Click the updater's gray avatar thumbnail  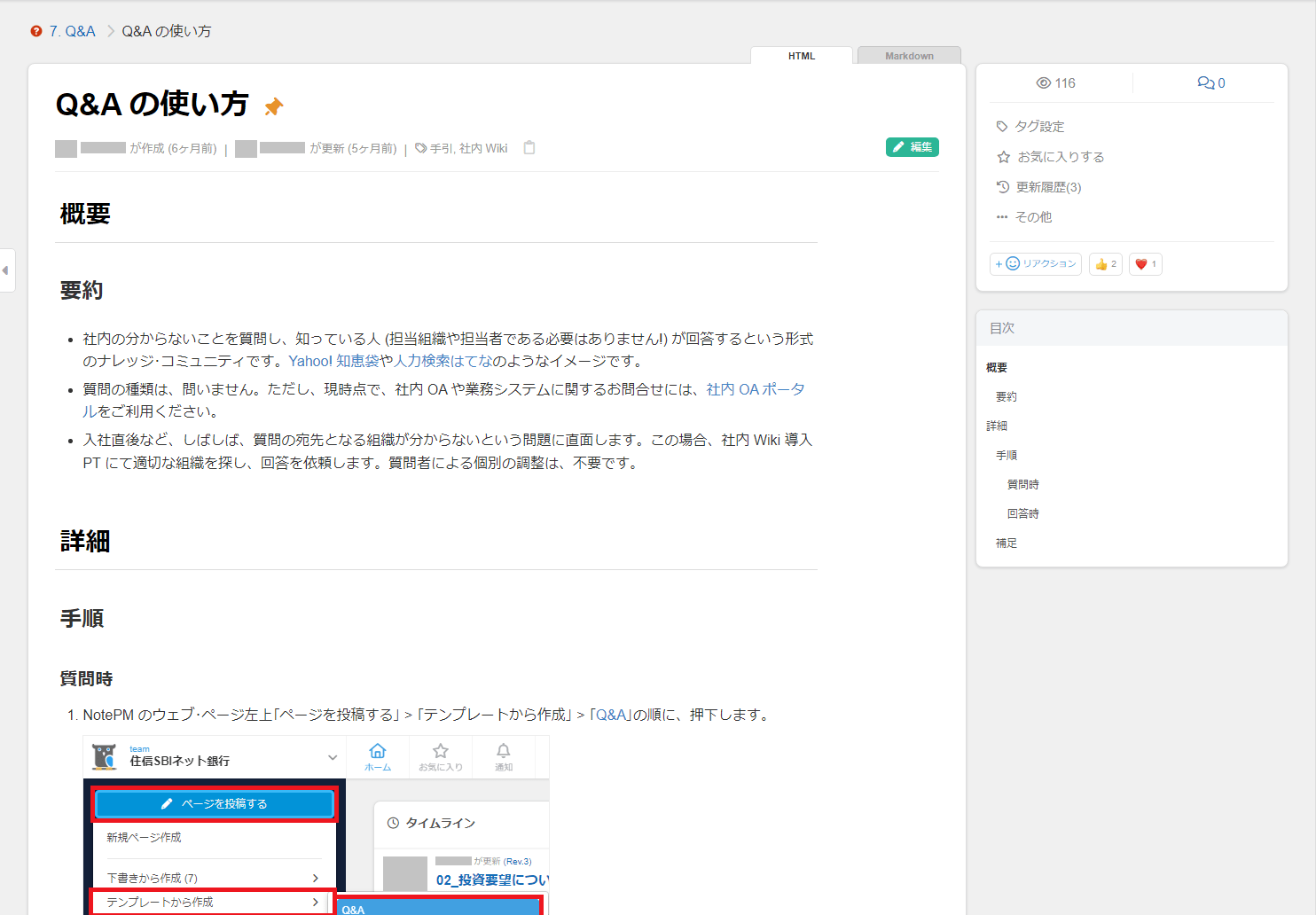246,148
